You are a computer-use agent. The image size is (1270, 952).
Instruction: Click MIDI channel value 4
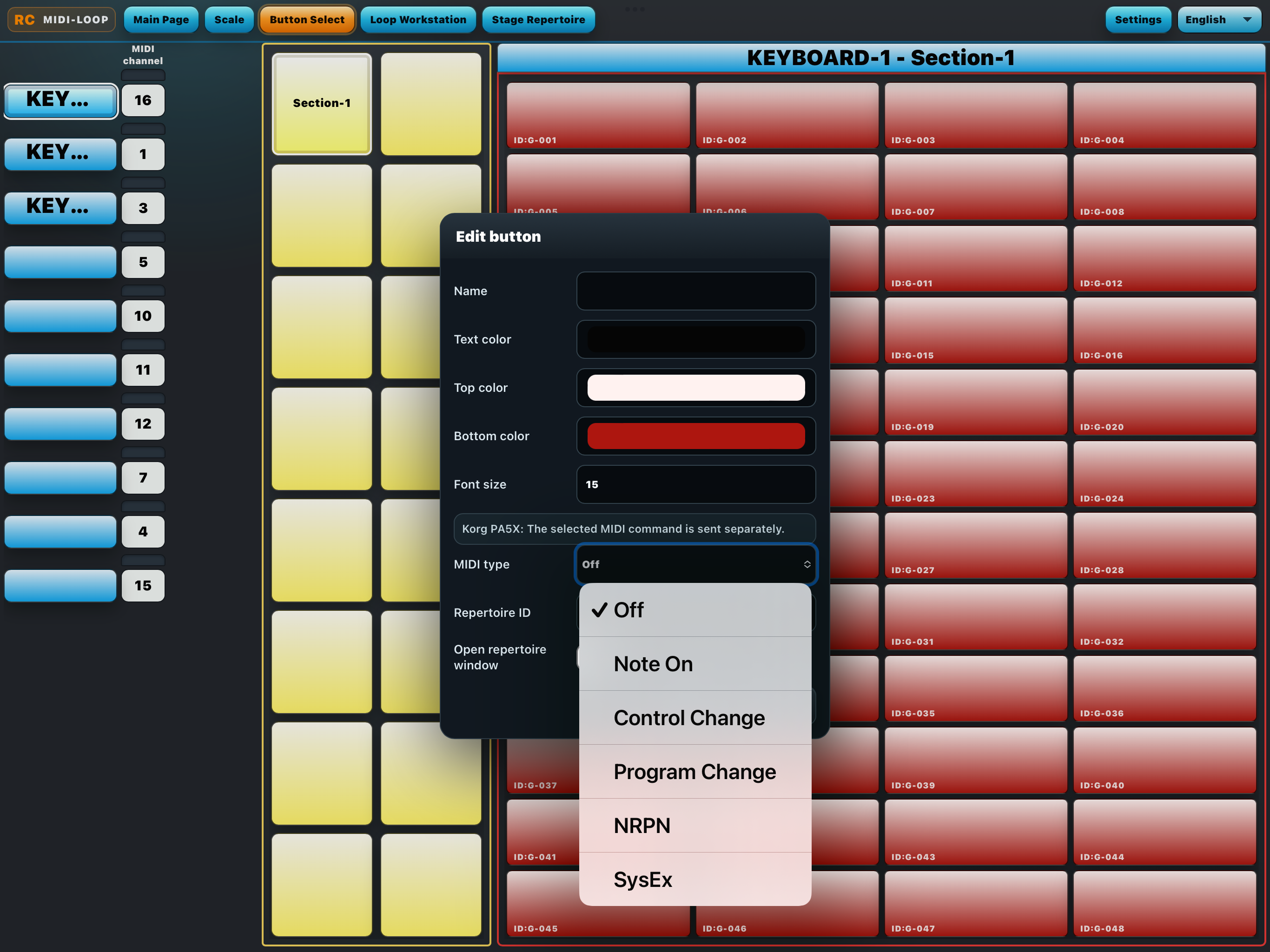click(x=143, y=532)
